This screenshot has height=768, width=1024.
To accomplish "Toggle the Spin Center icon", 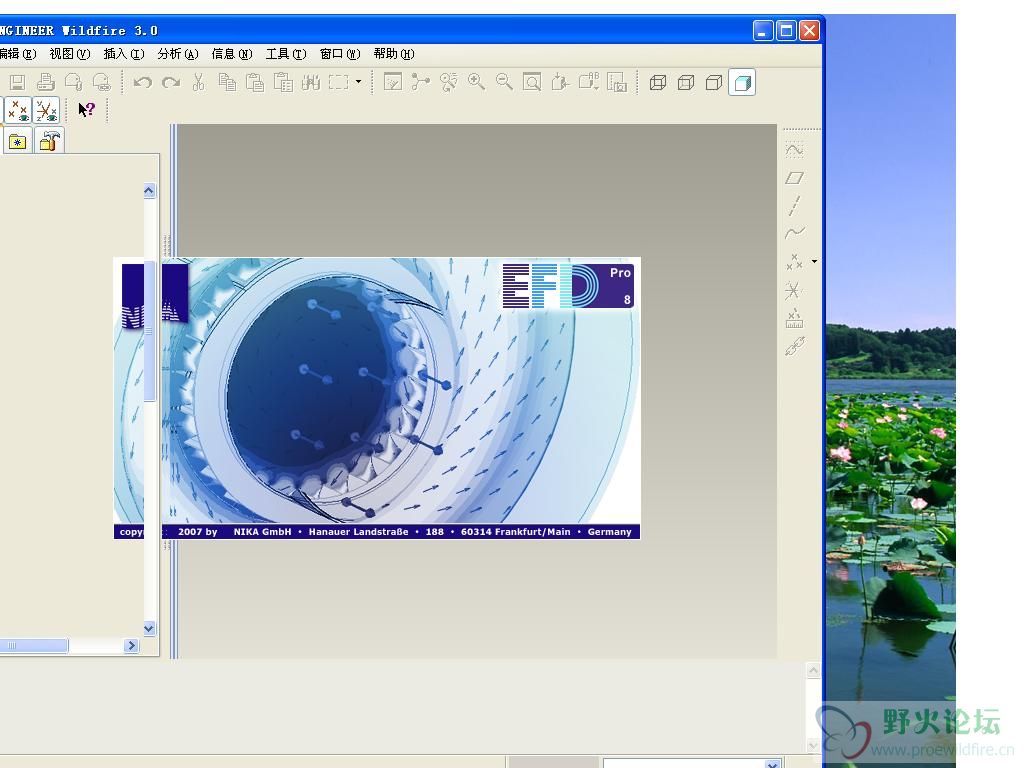I will pos(421,82).
